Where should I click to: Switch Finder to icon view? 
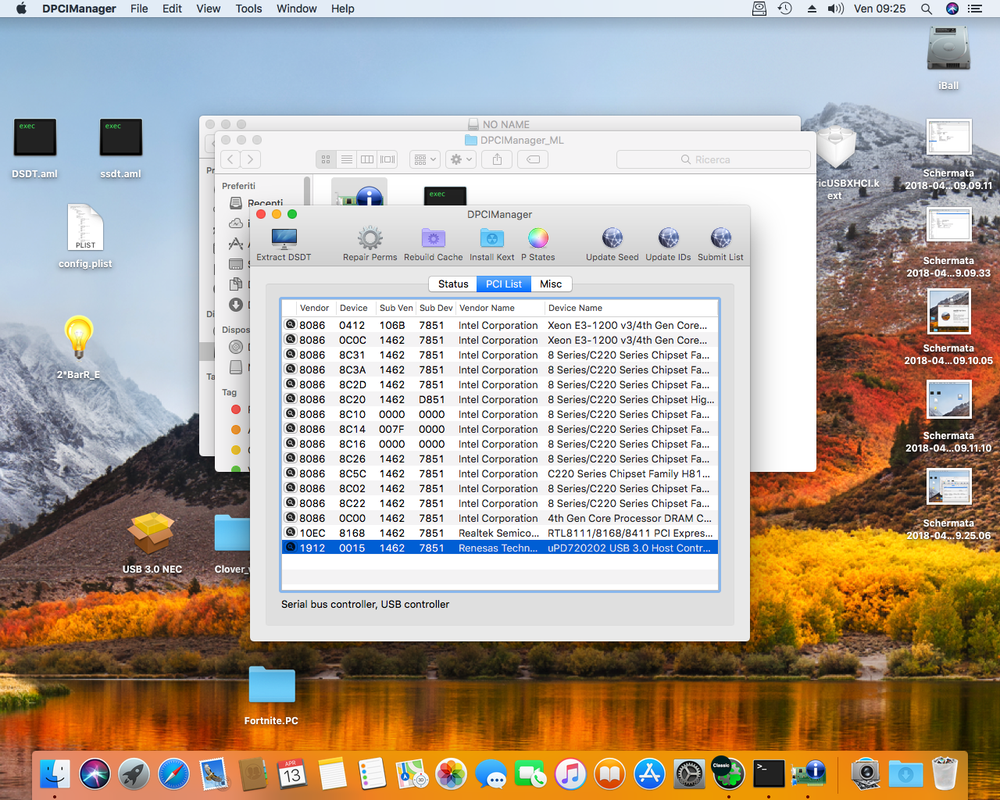[326, 159]
